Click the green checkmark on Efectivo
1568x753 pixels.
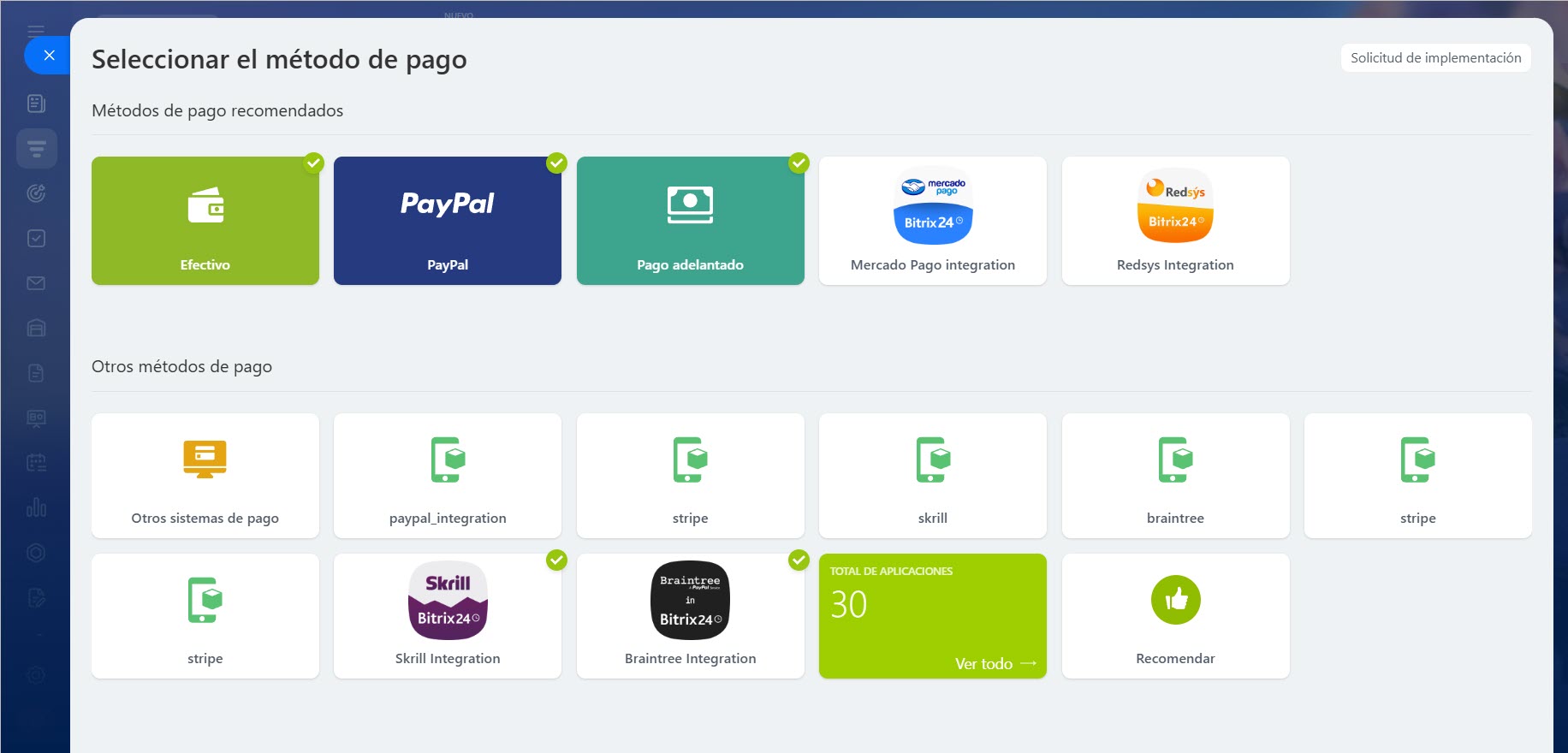click(x=314, y=163)
